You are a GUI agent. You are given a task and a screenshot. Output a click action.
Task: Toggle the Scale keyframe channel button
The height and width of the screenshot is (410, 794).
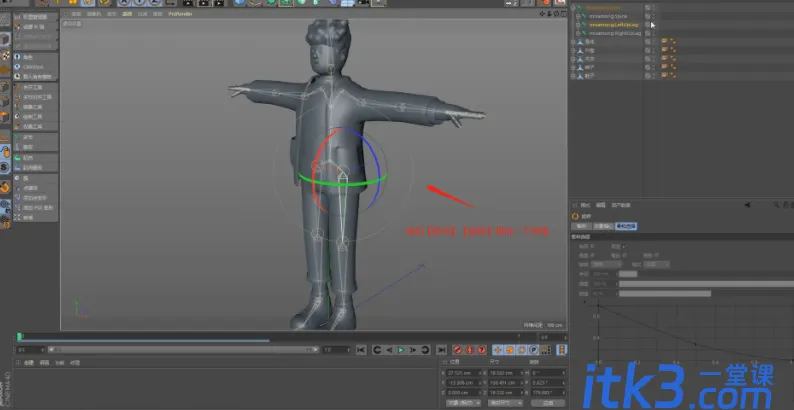pyautogui.click(x=509, y=350)
